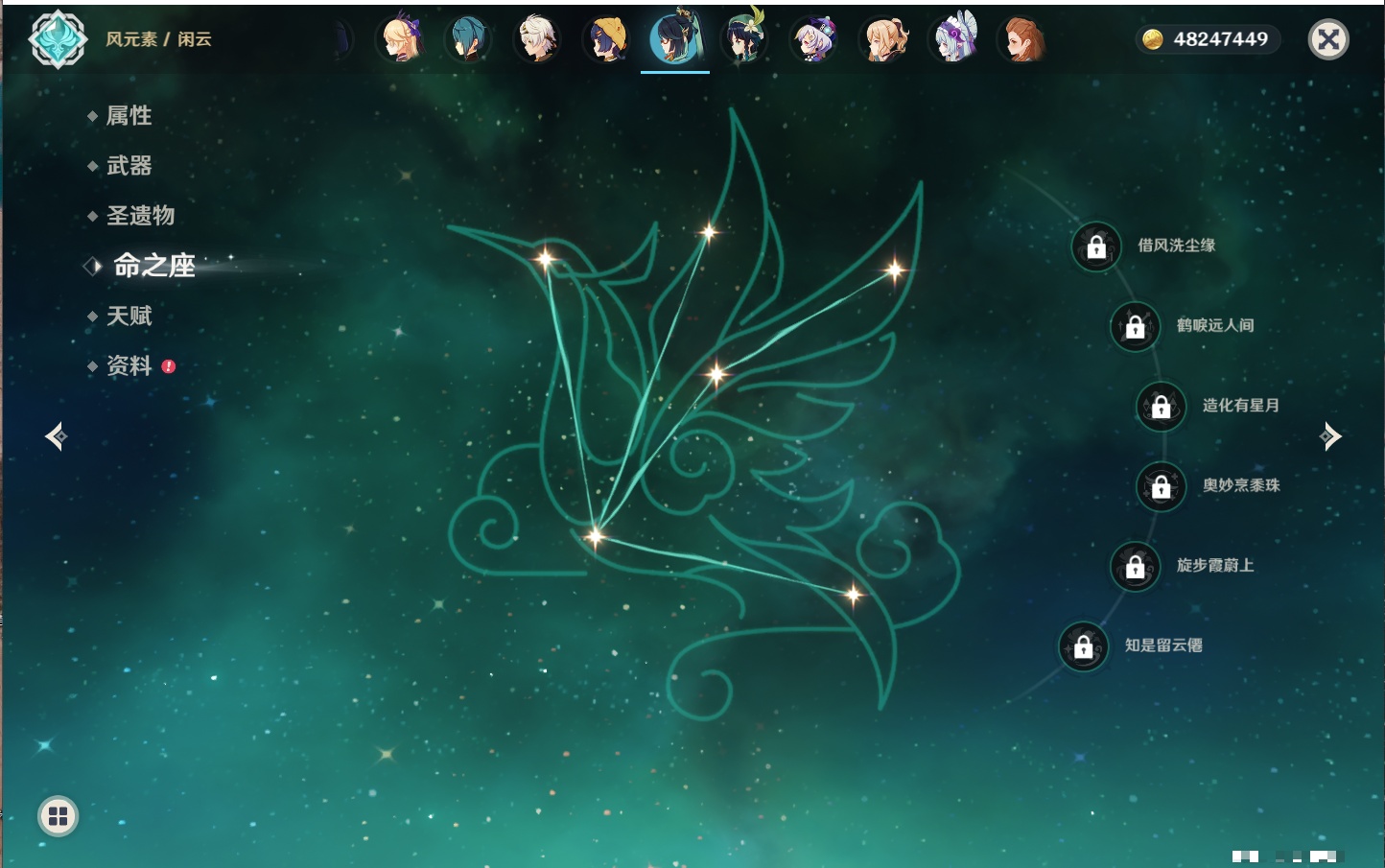
Task: Open the 武器 weapon menu
Action: 129,166
